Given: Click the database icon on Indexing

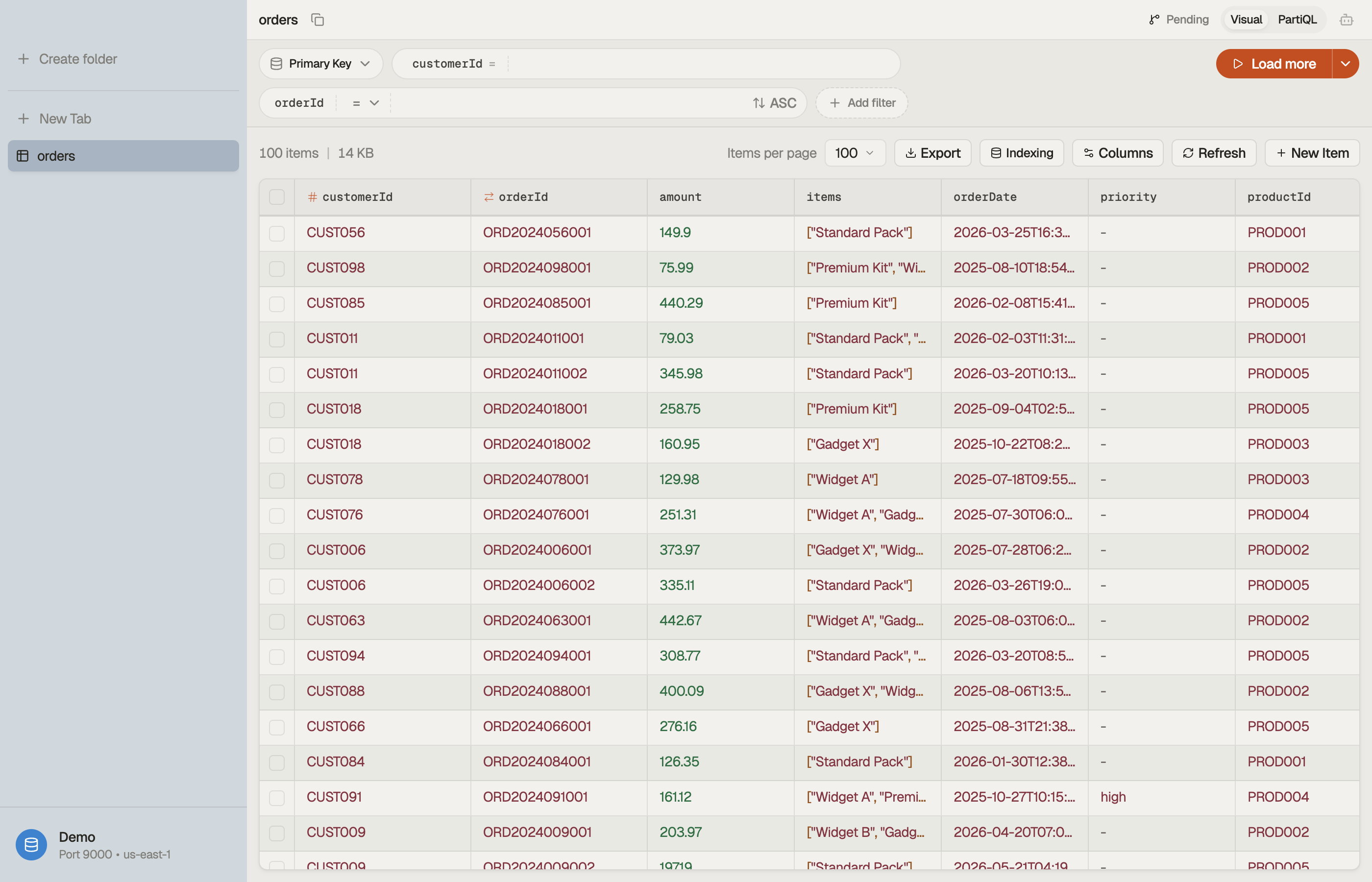Looking at the screenshot, I should [996, 153].
